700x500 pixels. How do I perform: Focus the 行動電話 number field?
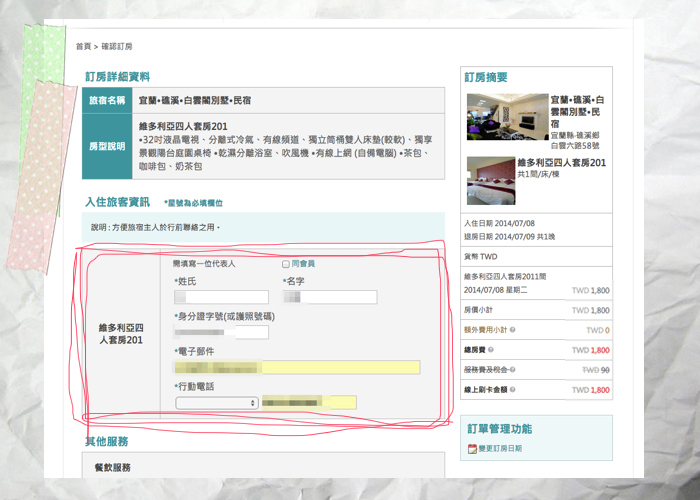click(309, 403)
